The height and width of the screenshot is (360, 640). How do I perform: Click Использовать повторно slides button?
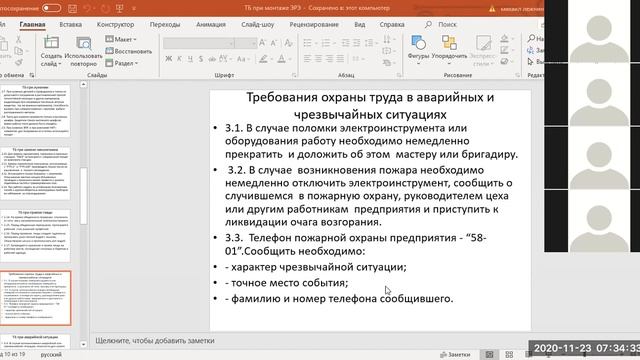click(84, 51)
